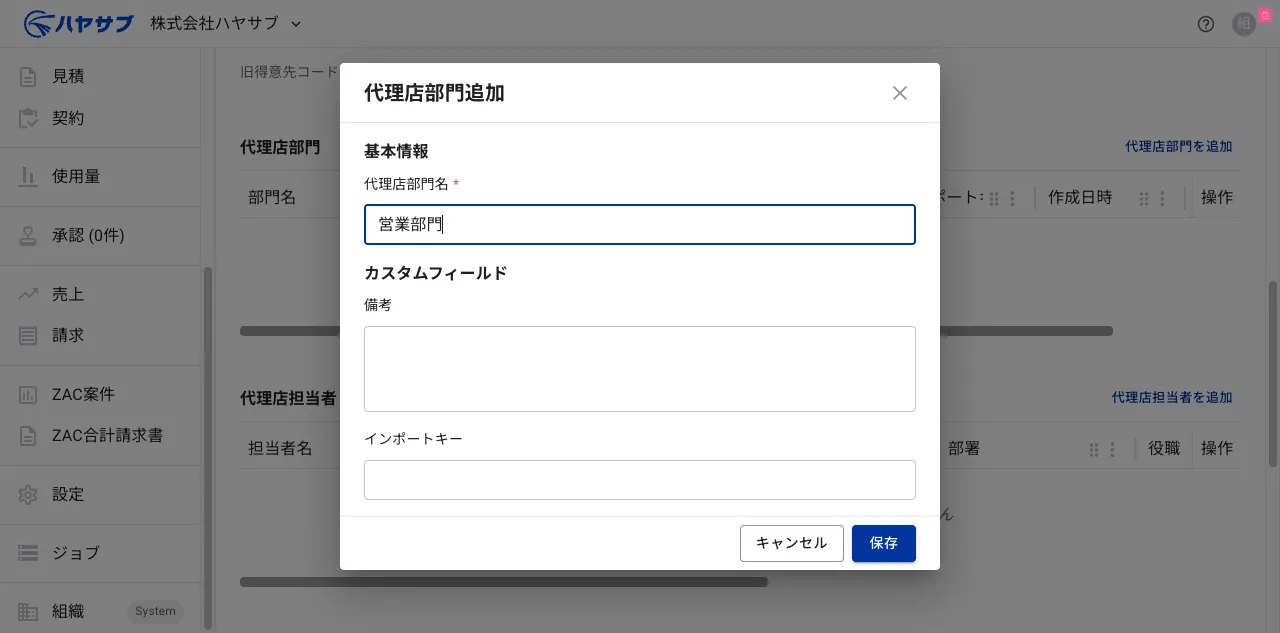Click the 担当者名 column header
The image size is (1280, 633).
coord(280,449)
